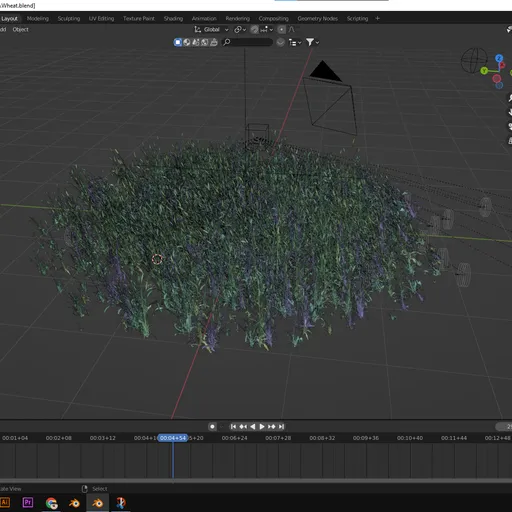Open the Animation workspace tab
Image resolution: width=512 pixels, height=512 pixels.
click(x=204, y=19)
